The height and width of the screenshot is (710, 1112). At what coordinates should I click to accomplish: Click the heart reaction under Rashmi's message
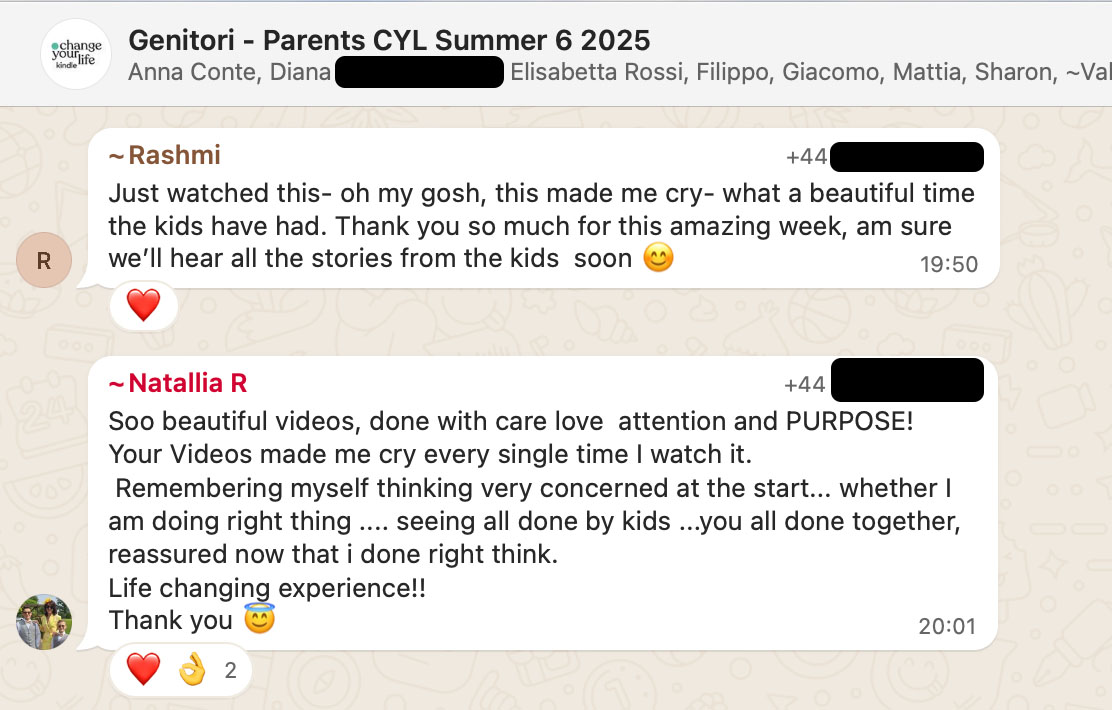(x=143, y=306)
